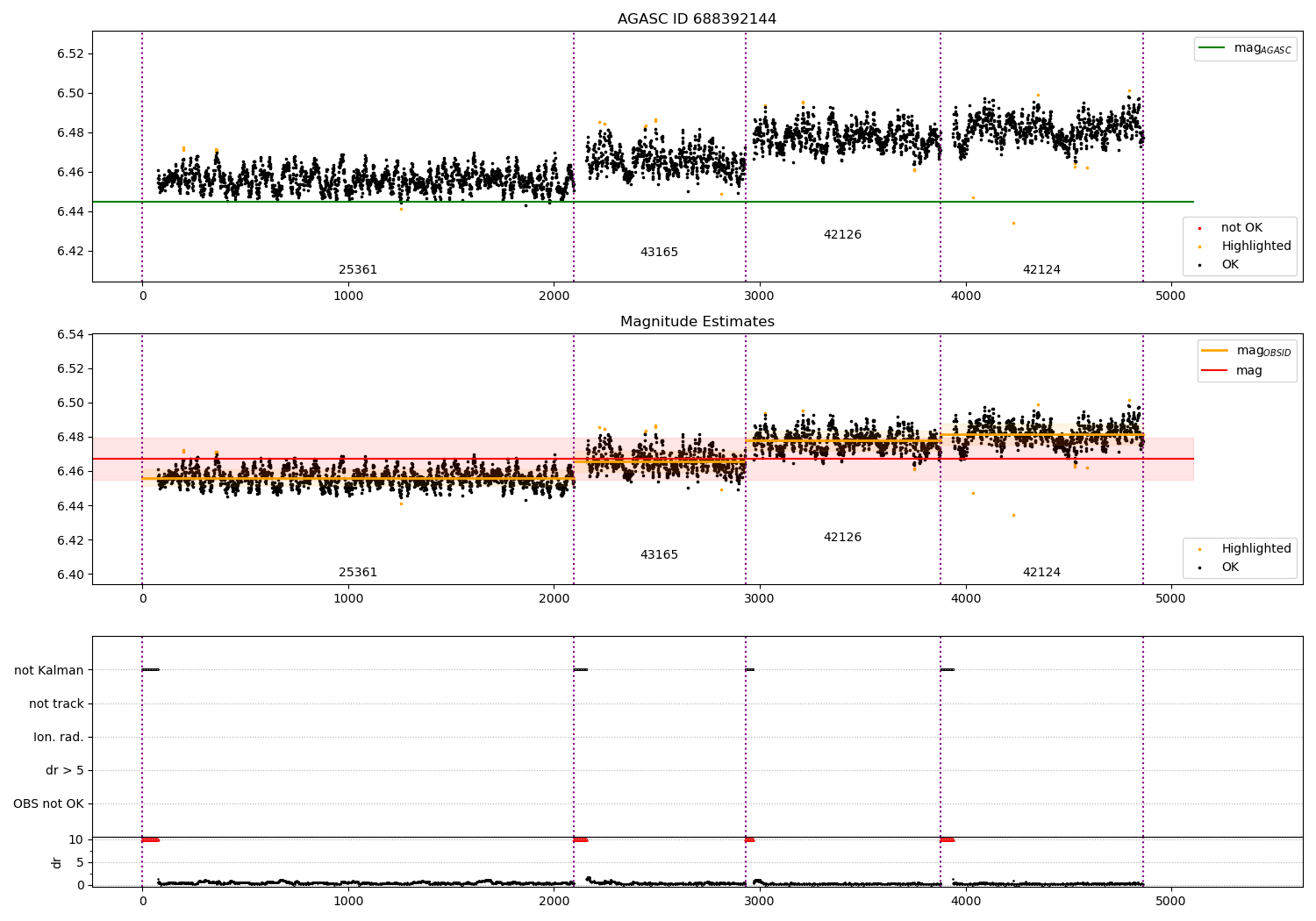Click the 6.40 y-axis tick label
The width and height of the screenshot is (1316, 921).
click(70, 575)
